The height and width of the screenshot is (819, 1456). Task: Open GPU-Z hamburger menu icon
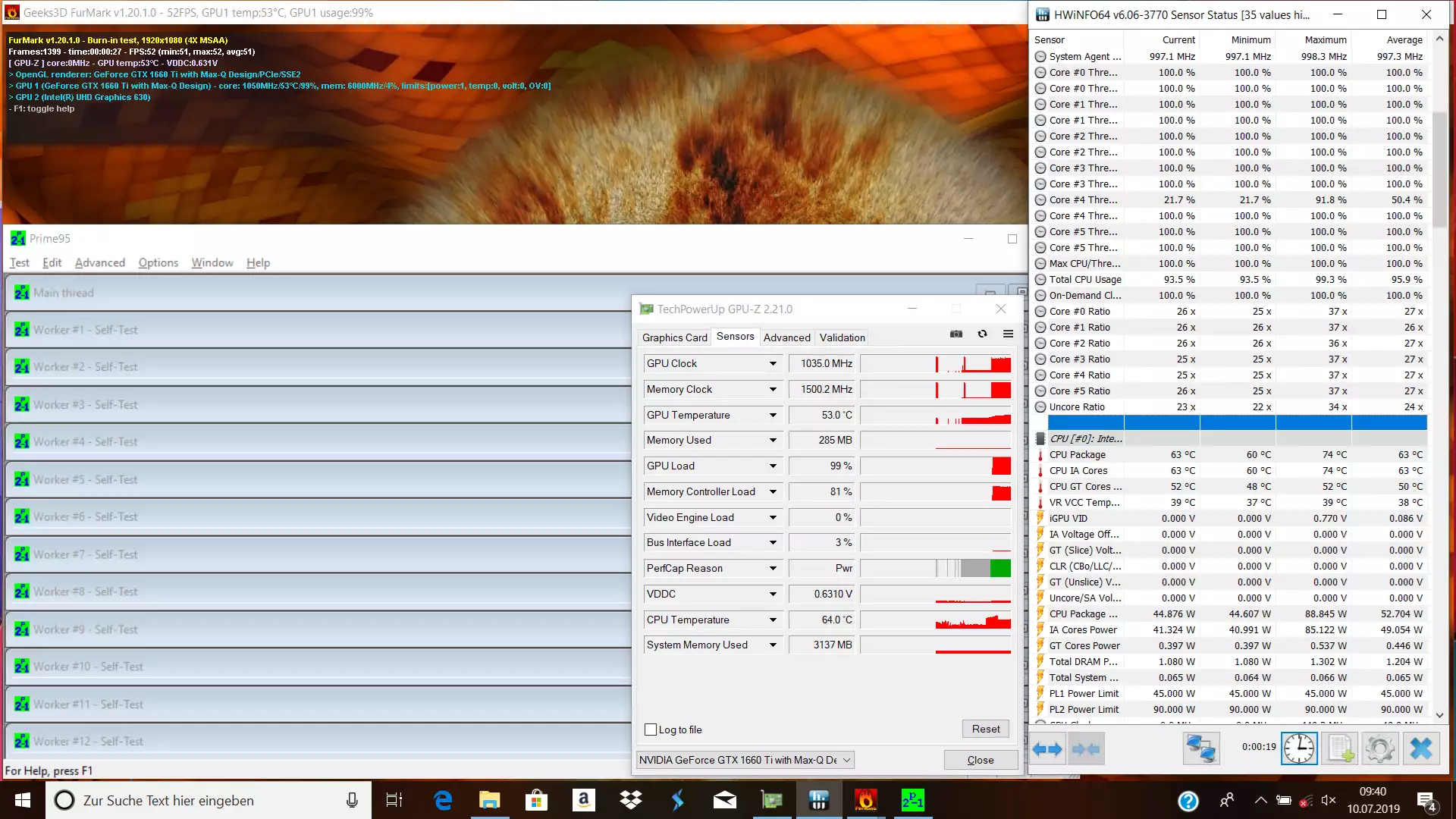[1008, 334]
